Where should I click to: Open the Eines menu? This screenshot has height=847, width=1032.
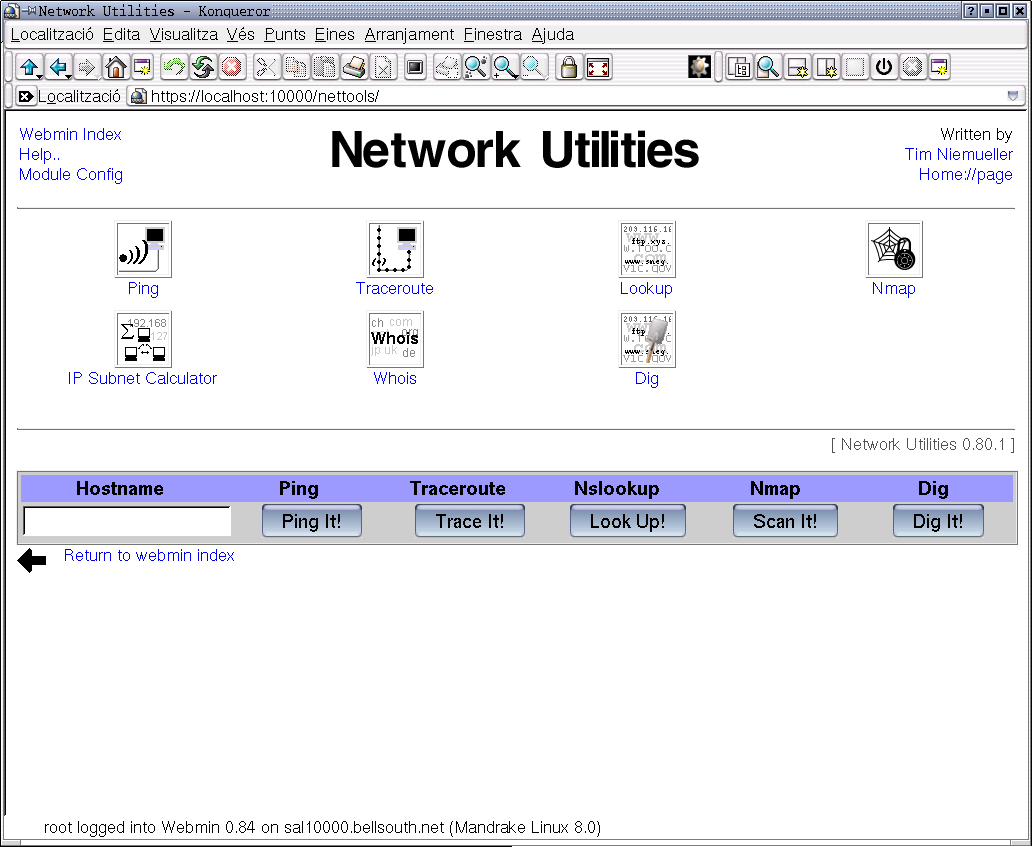pyautogui.click(x=334, y=34)
